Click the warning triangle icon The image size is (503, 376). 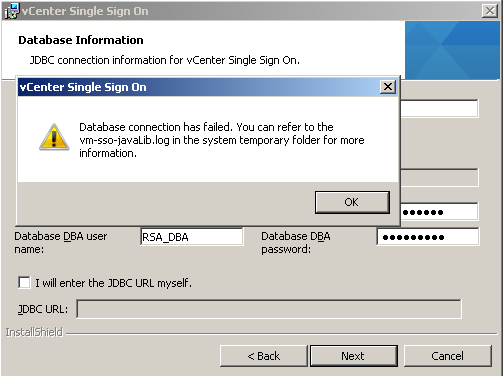pyautogui.click(x=54, y=137)
